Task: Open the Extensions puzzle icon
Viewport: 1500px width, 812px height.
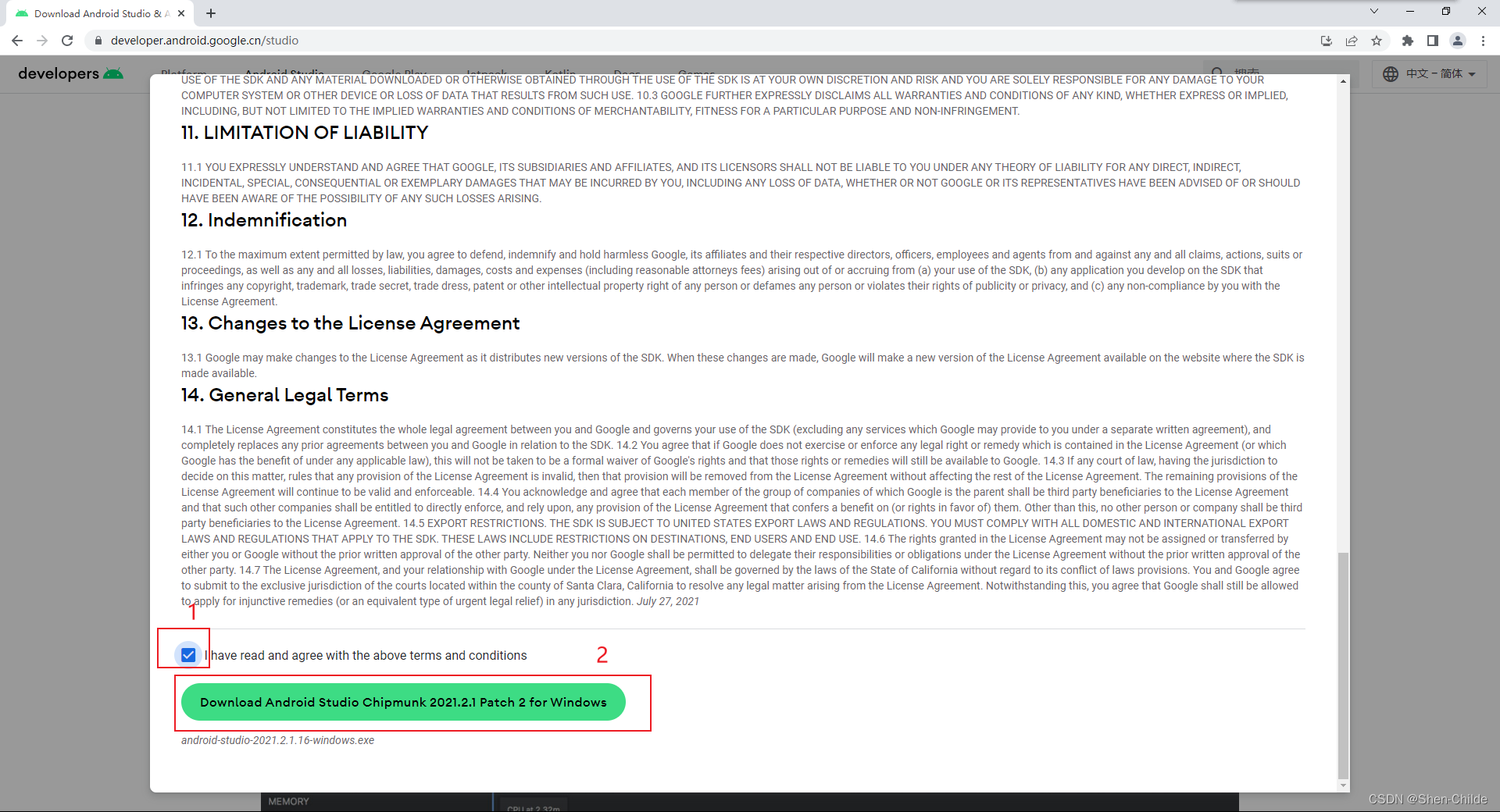Action: pos(1408,41)
